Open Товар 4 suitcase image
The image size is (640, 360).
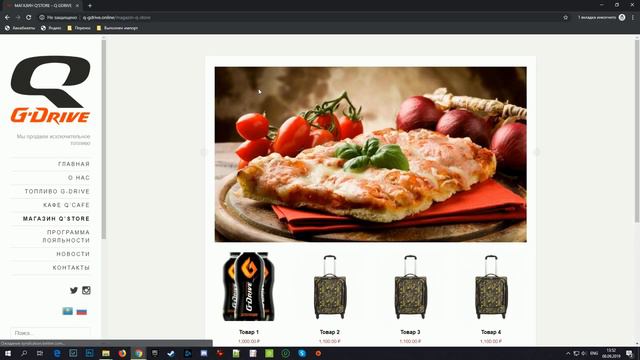tap(491, 287)
